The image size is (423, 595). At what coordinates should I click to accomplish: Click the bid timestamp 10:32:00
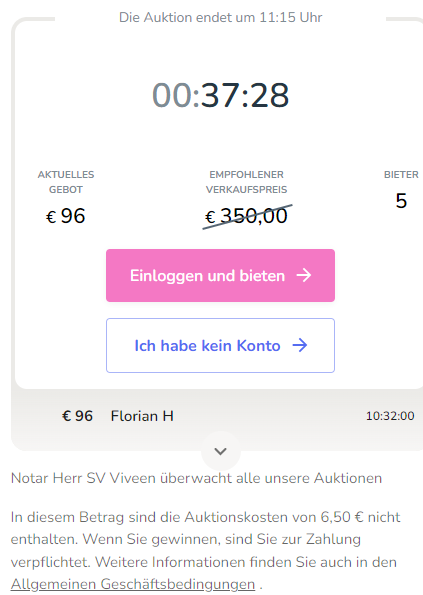click(x=390, y=416)
